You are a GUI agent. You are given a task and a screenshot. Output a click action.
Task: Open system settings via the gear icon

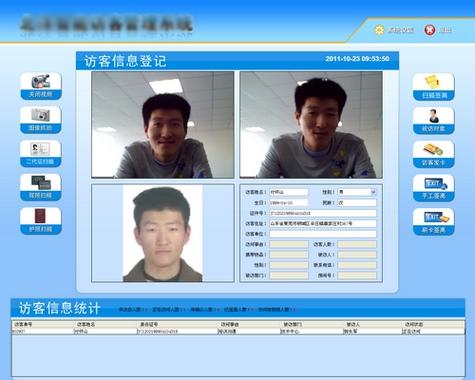380,30
